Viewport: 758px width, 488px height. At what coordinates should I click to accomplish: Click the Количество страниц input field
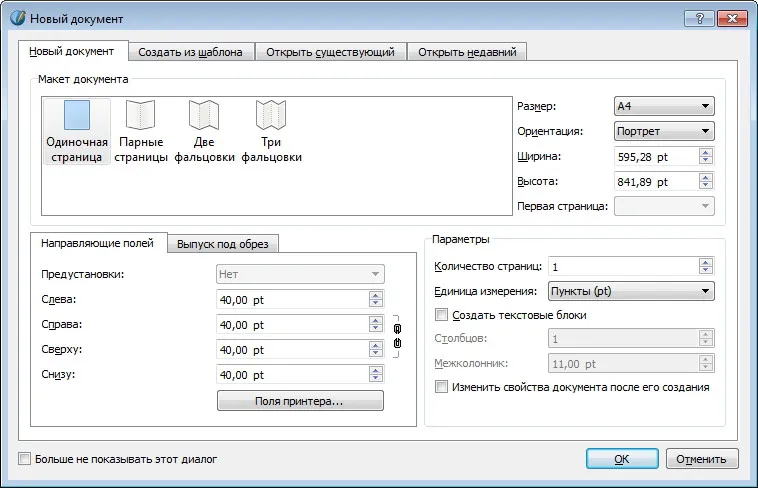click(x=624, y=266)
